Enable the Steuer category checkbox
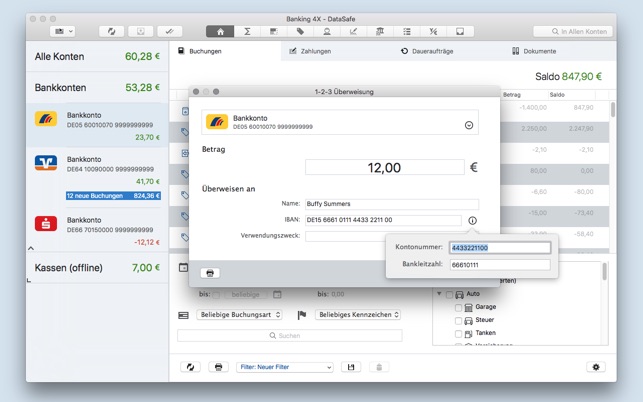 click(459, 321)
